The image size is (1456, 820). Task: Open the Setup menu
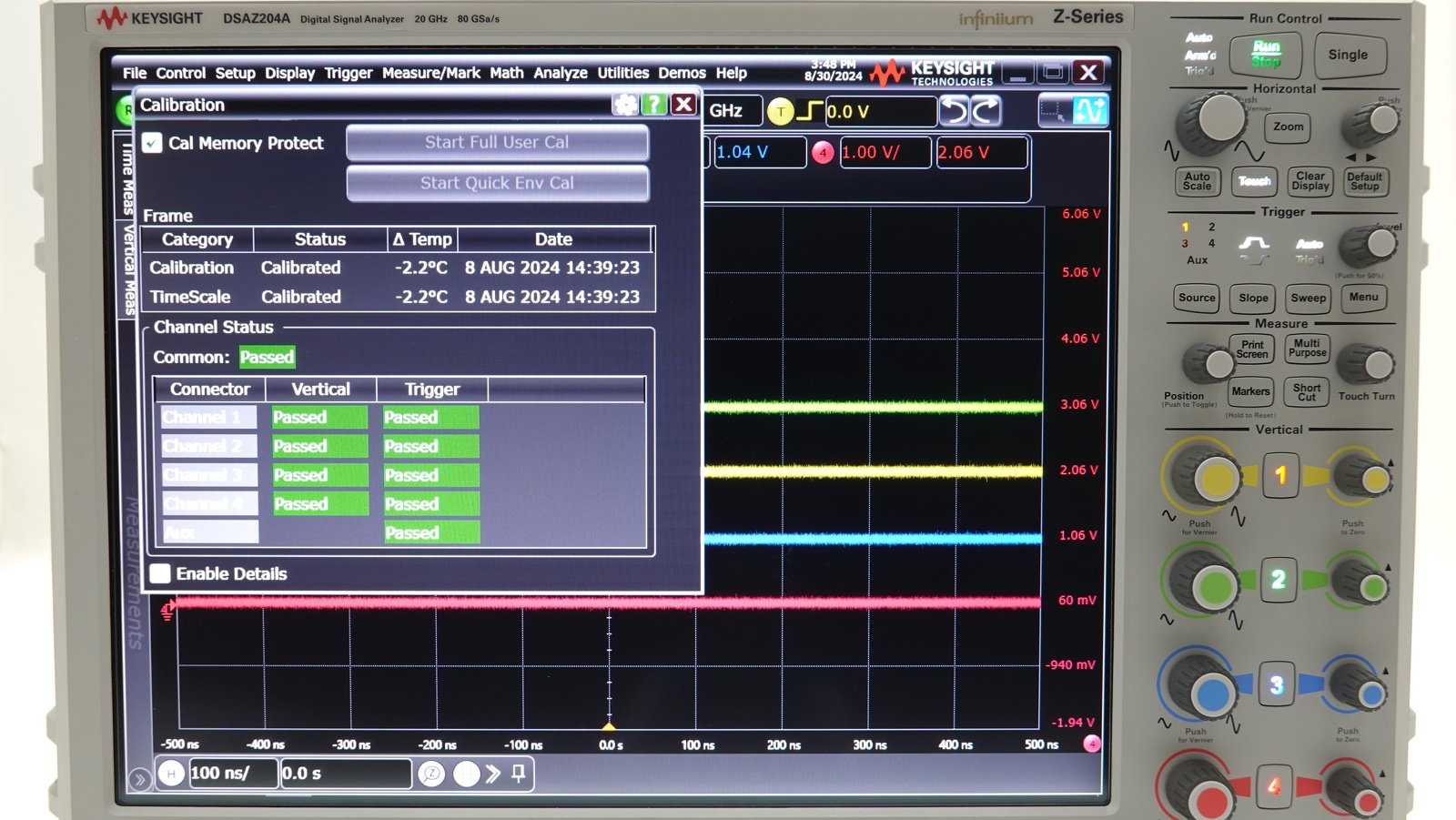tap(235, 73)
